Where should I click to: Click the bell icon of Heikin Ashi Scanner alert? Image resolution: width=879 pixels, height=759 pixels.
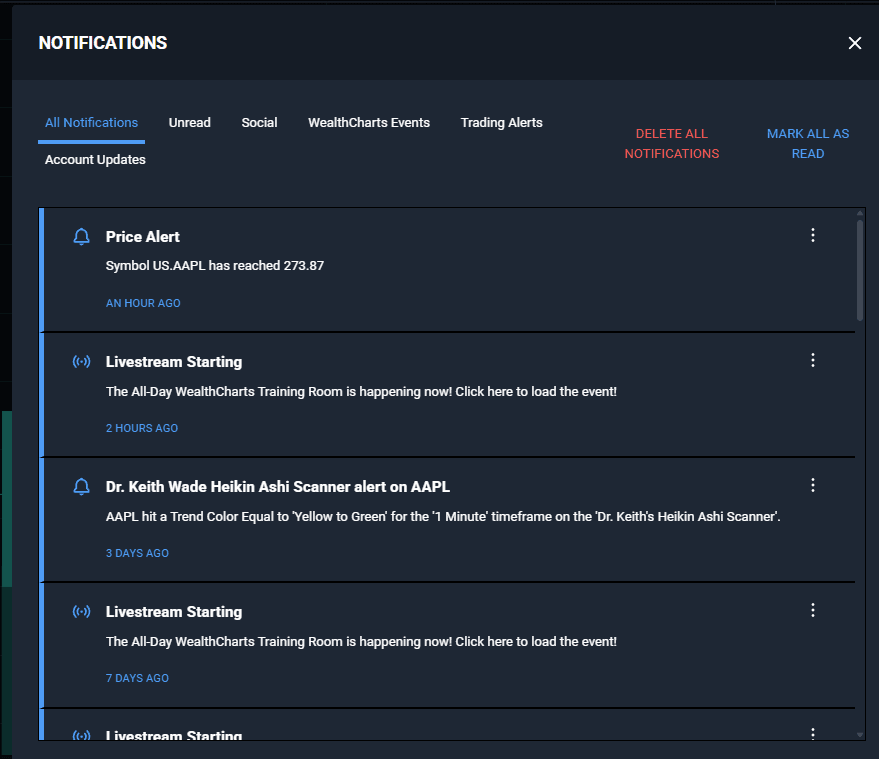(x=81, y=487)
